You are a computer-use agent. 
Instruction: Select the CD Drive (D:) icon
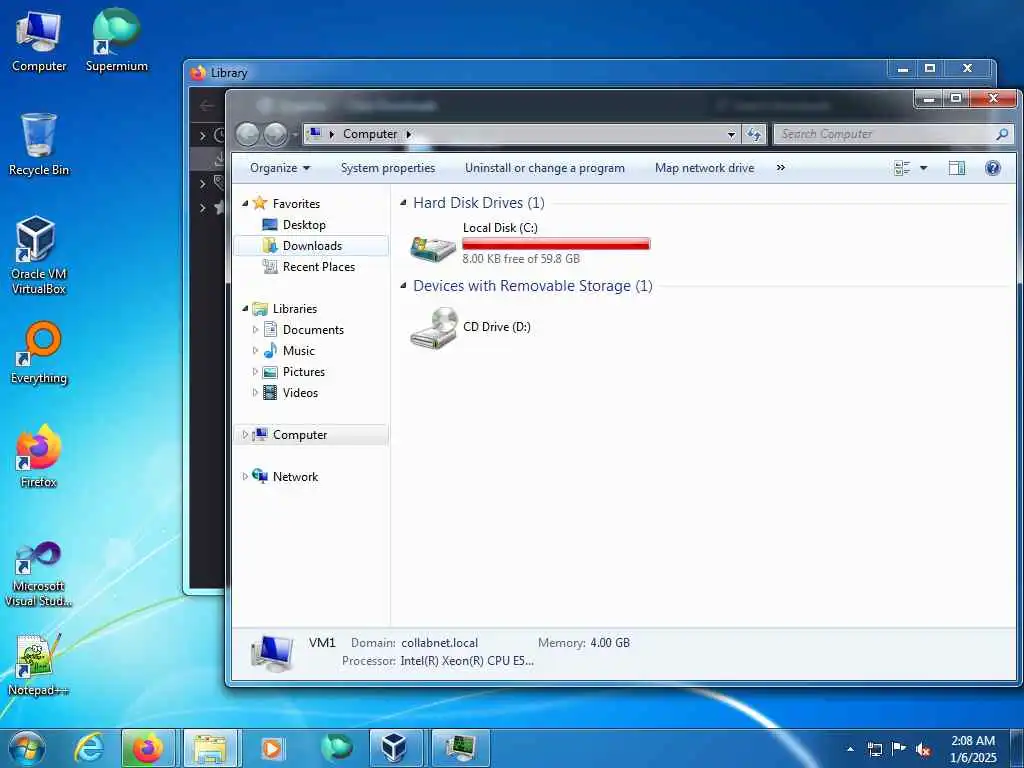click(434, 327)
